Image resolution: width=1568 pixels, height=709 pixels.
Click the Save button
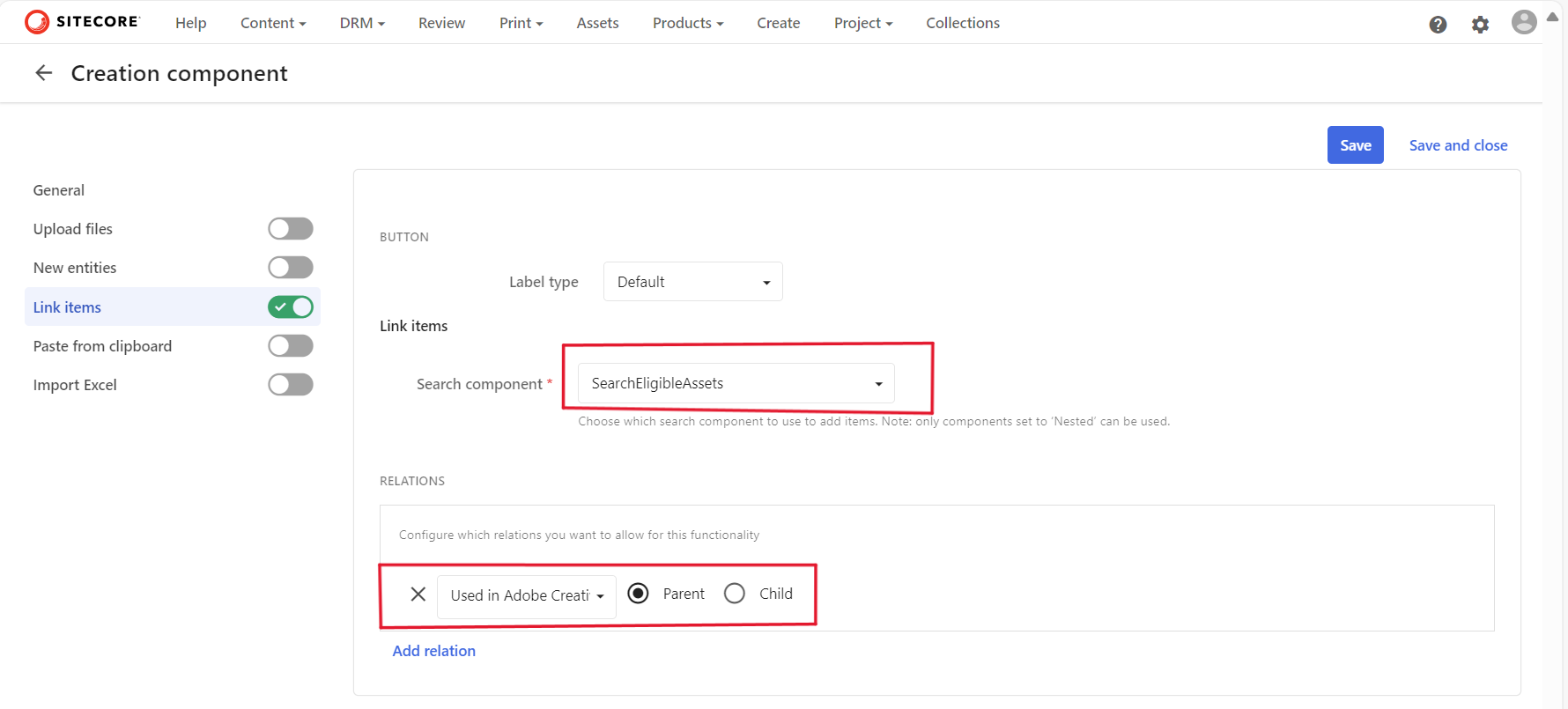click(1355, 145)
